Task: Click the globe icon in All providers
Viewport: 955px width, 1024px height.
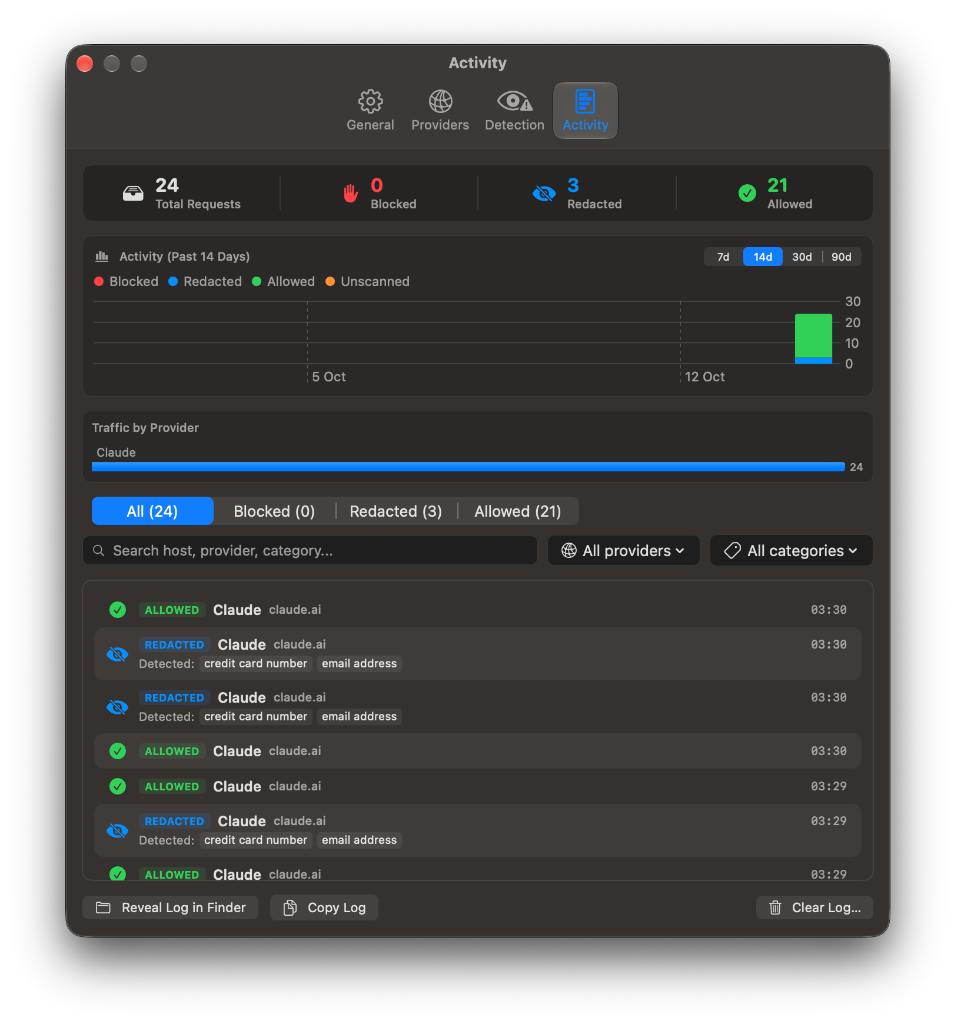Action: [569, 551]
